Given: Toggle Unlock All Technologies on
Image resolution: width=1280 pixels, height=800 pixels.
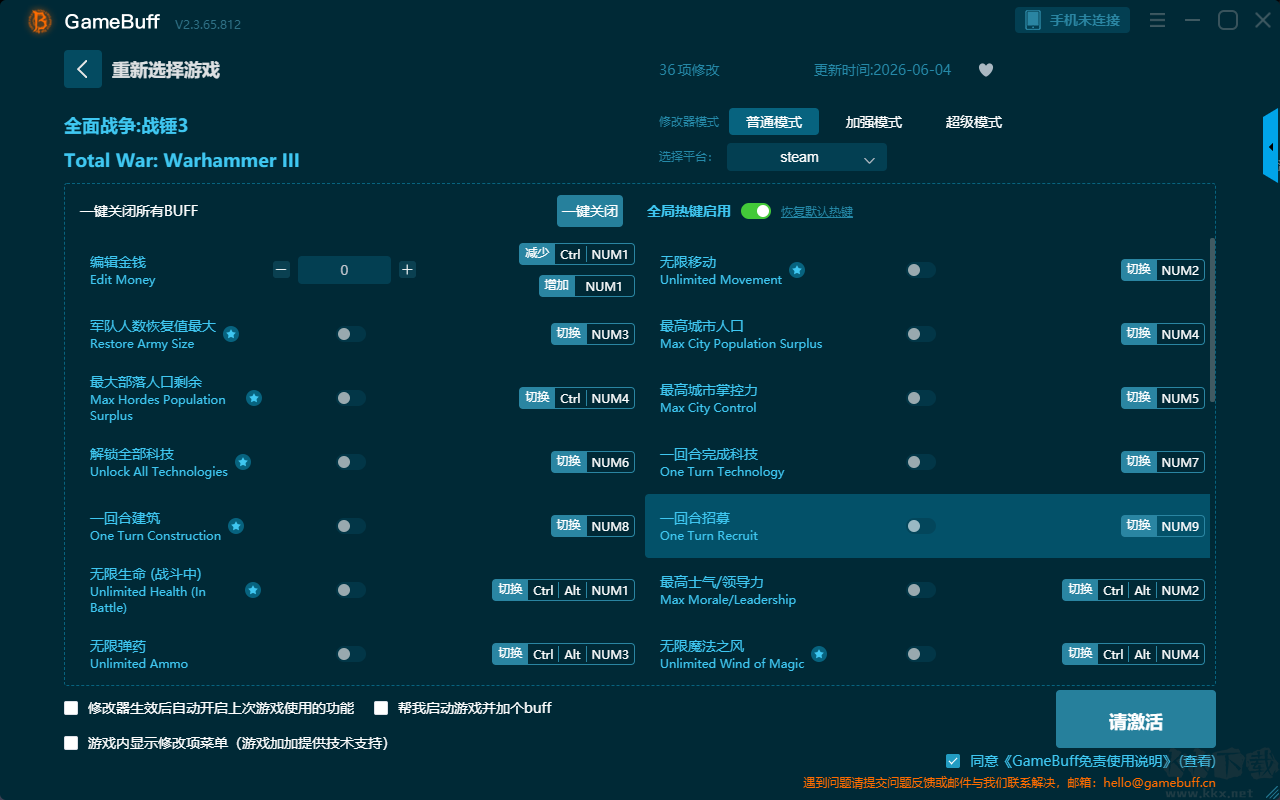Looking at the screenshot, I should (351, 462).
